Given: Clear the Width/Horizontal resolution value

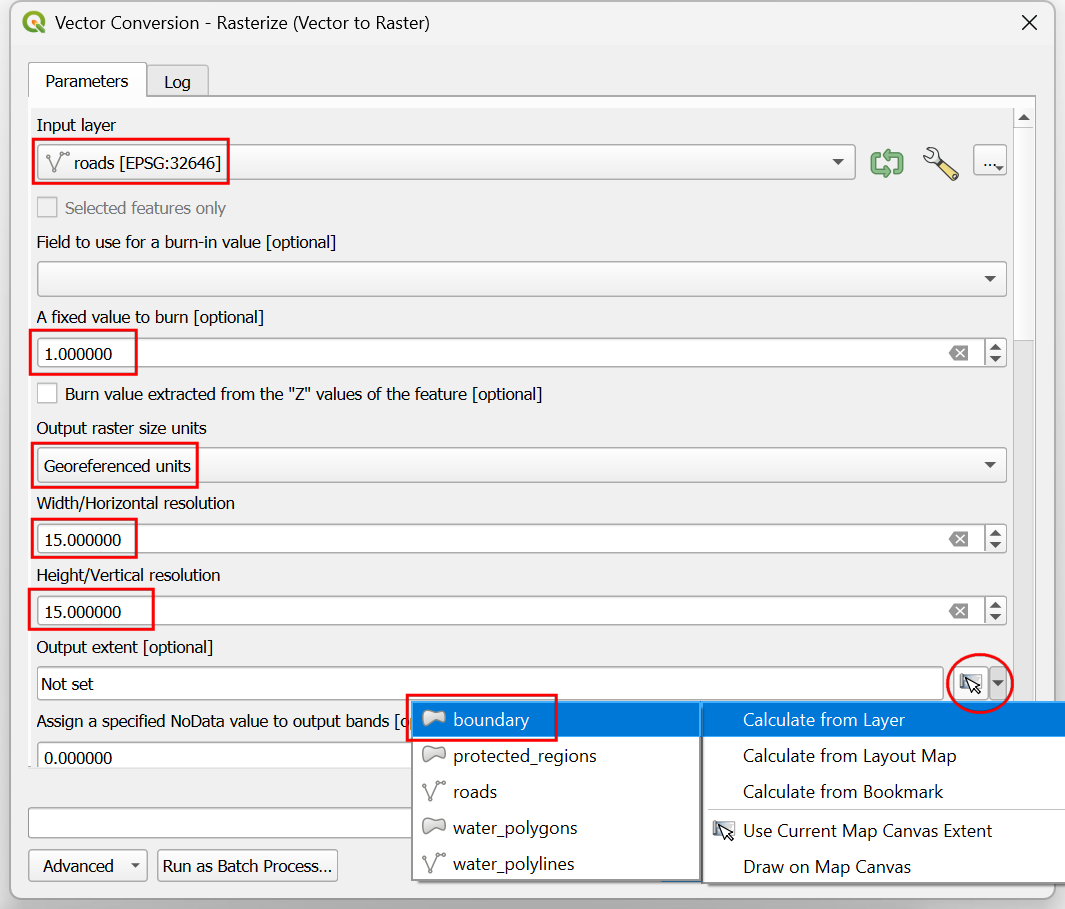Looking at the screenshot, I should click(958, 540).
